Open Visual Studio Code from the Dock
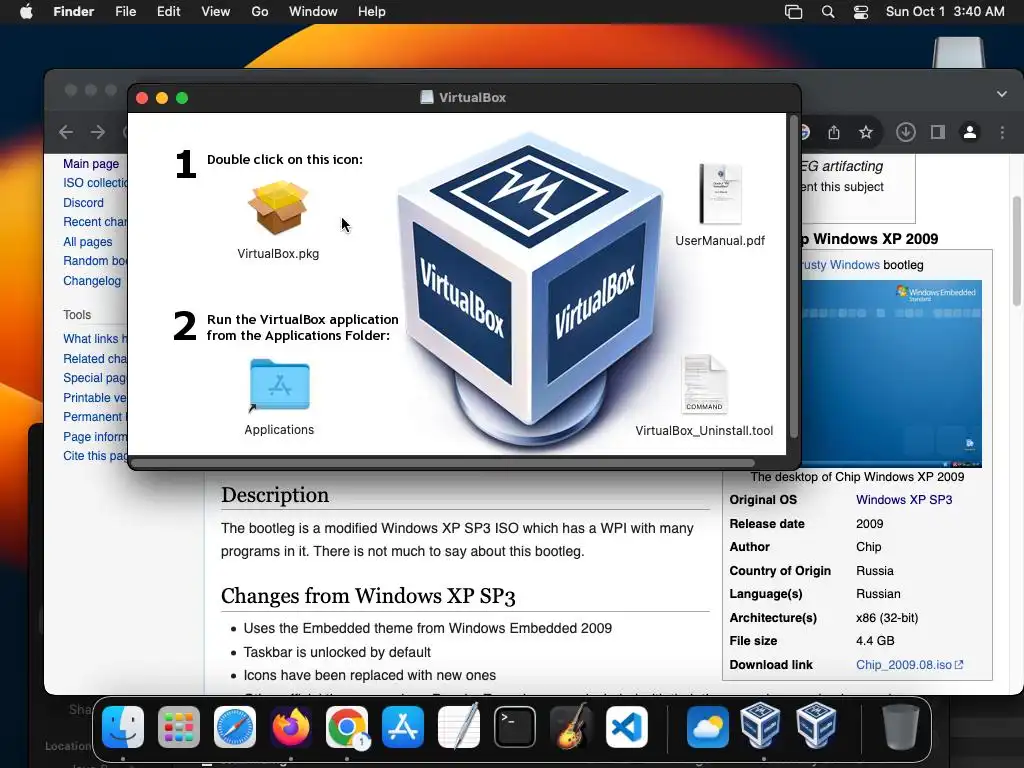 (x=627, y=727)
